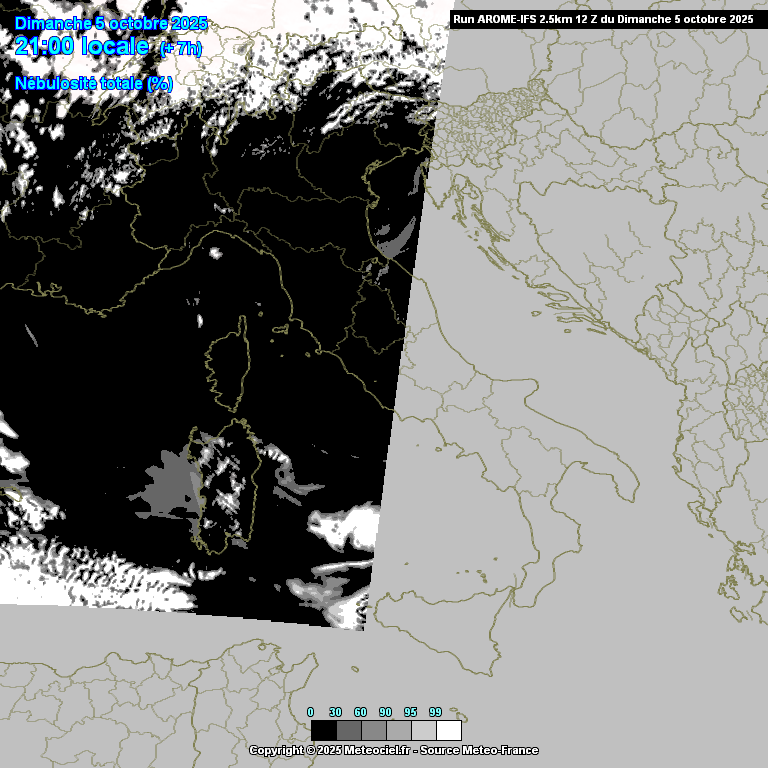Click Corsica island on the map

tap(227, 368)
